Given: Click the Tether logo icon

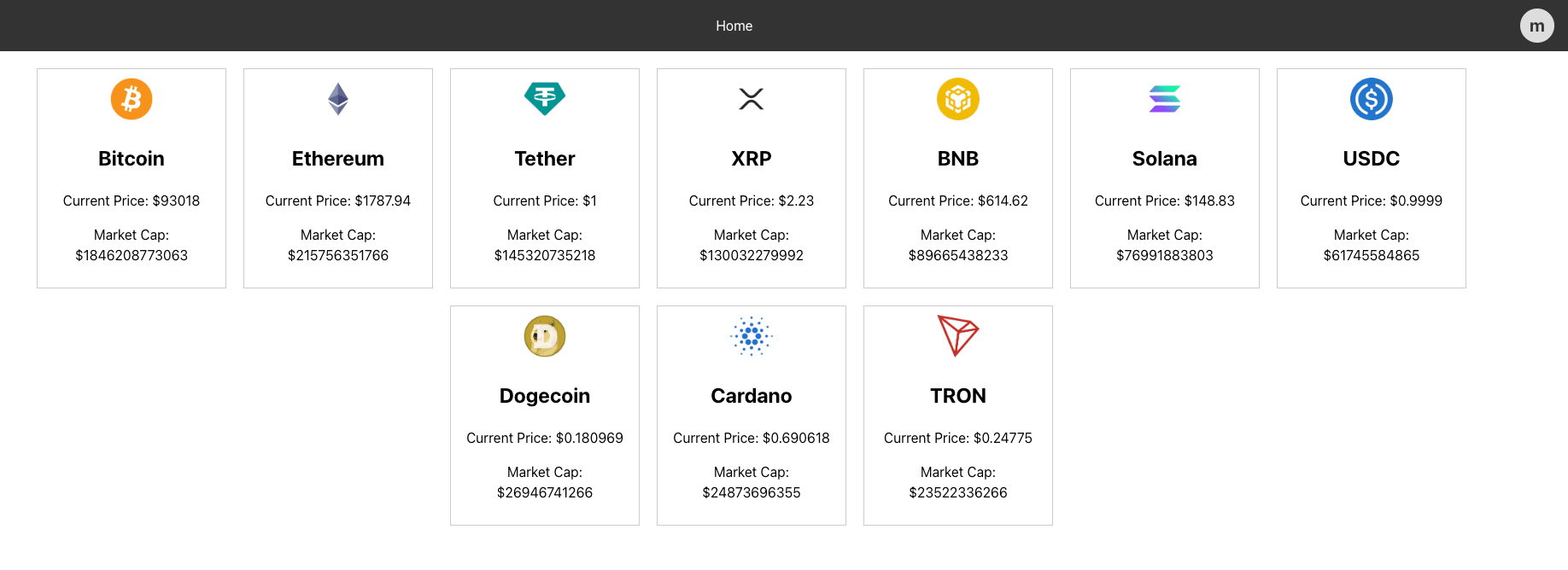Looking at the screenshot, I should (x=545, y=99).
